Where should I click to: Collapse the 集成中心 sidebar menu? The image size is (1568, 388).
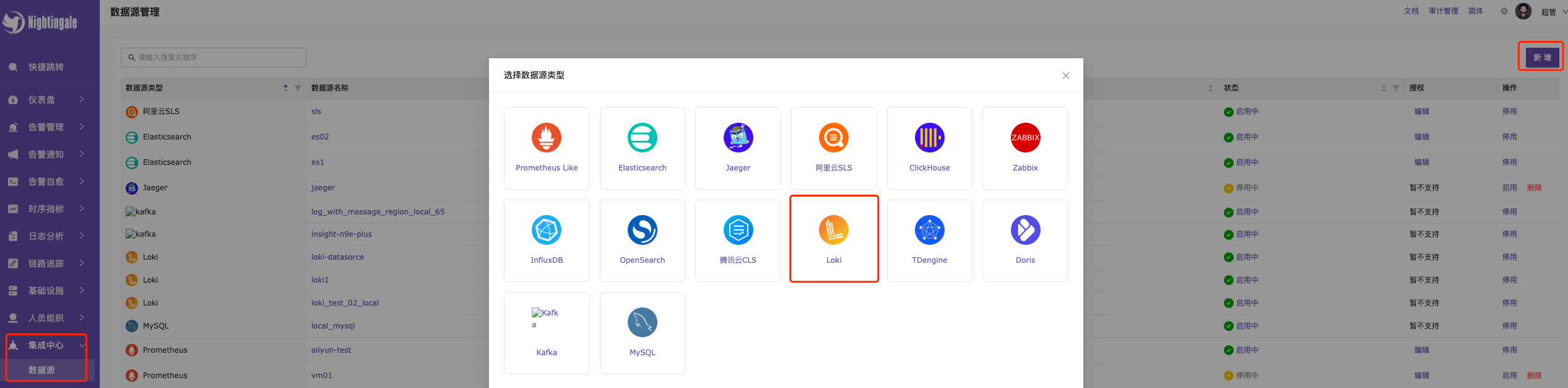tap(46, 345)
